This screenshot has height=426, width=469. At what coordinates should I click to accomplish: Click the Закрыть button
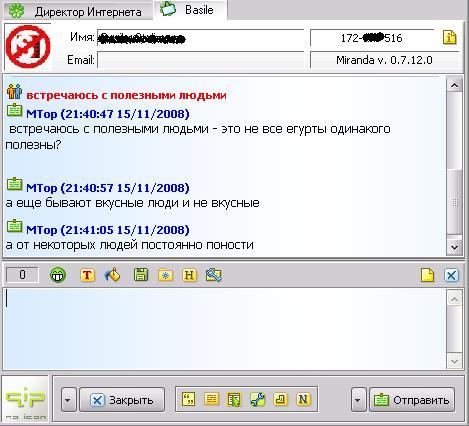click(x=122, y=400)
